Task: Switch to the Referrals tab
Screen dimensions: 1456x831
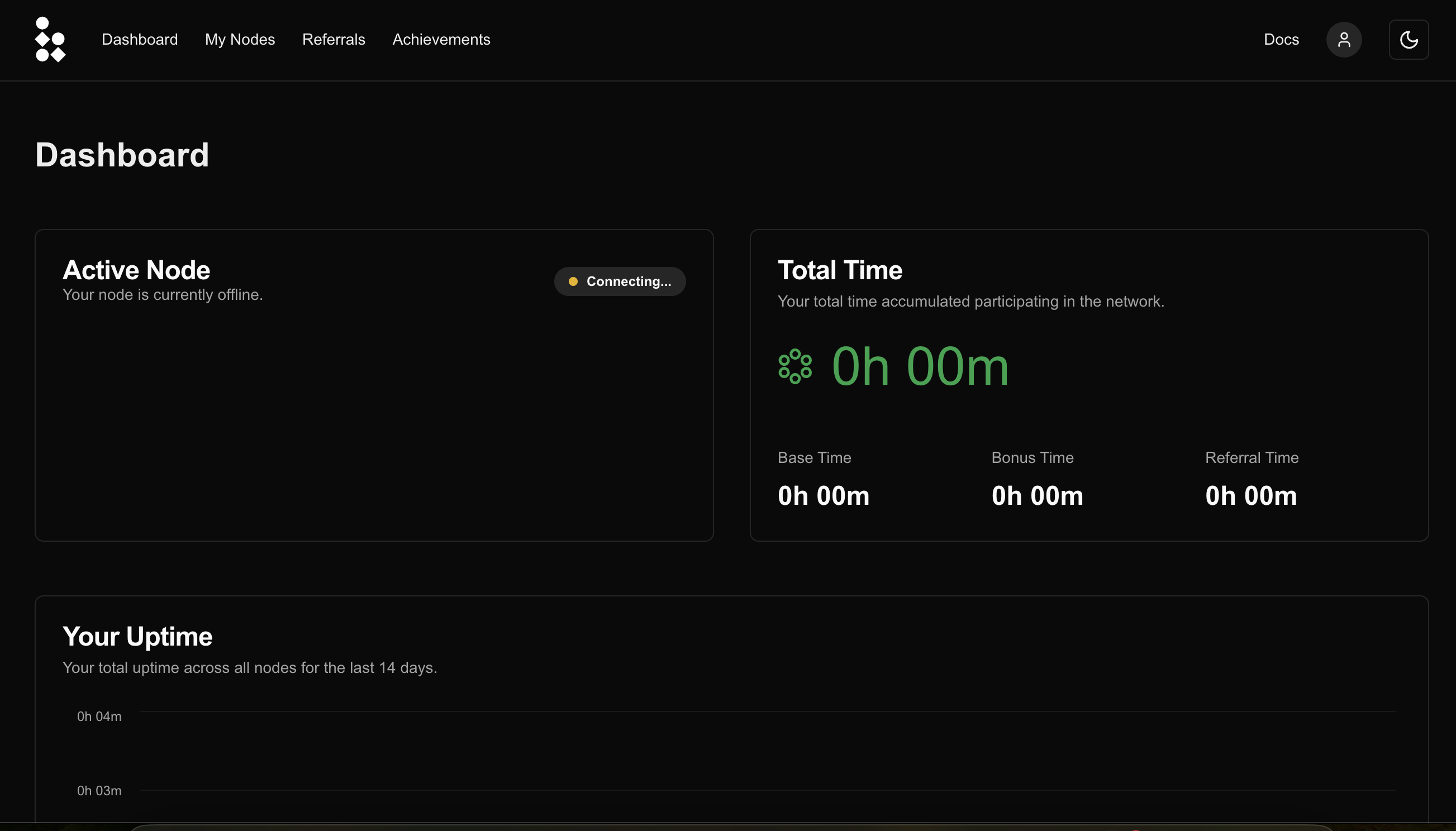Action: click(x=334, y=40)
